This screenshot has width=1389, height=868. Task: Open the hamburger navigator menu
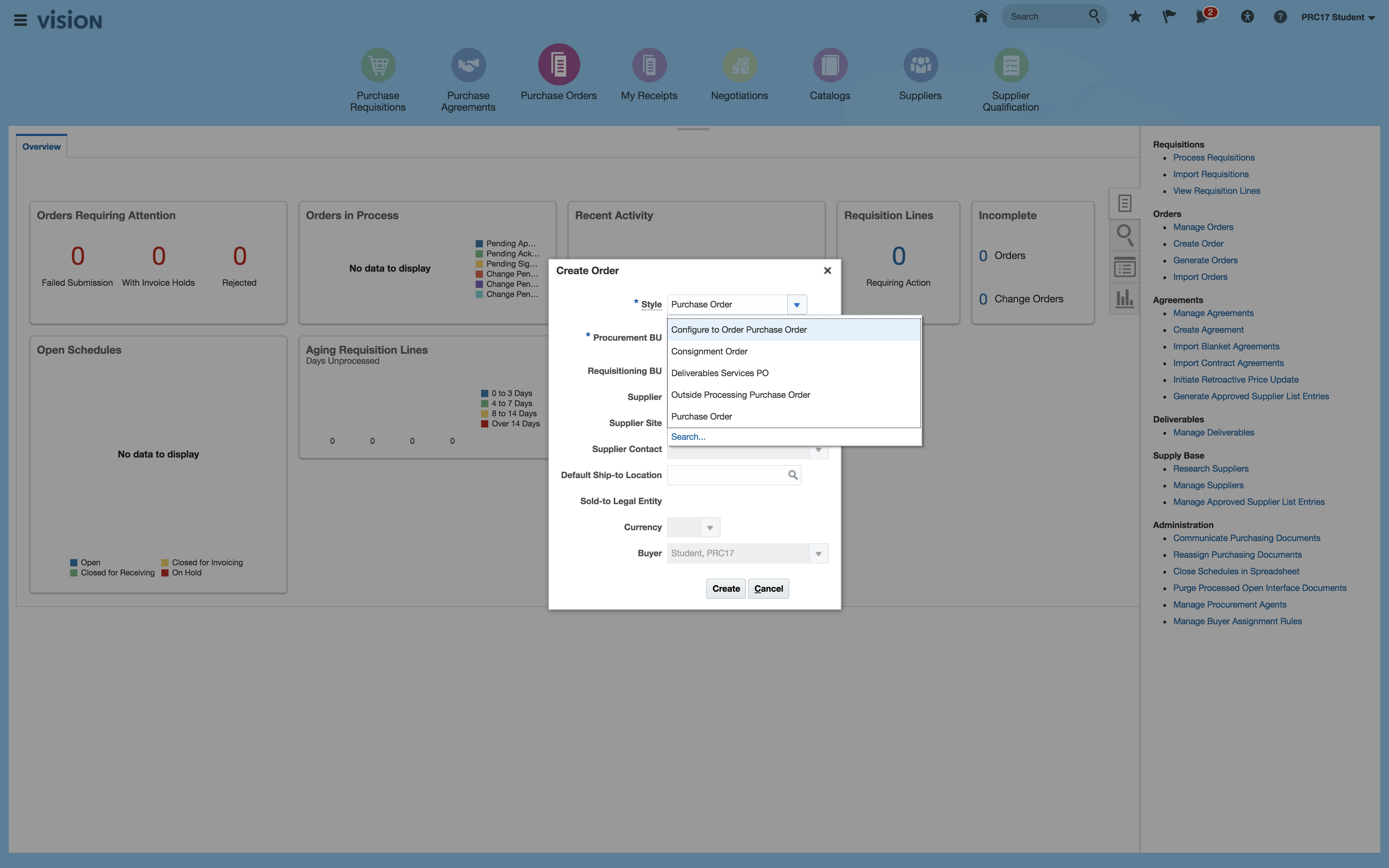21,20
